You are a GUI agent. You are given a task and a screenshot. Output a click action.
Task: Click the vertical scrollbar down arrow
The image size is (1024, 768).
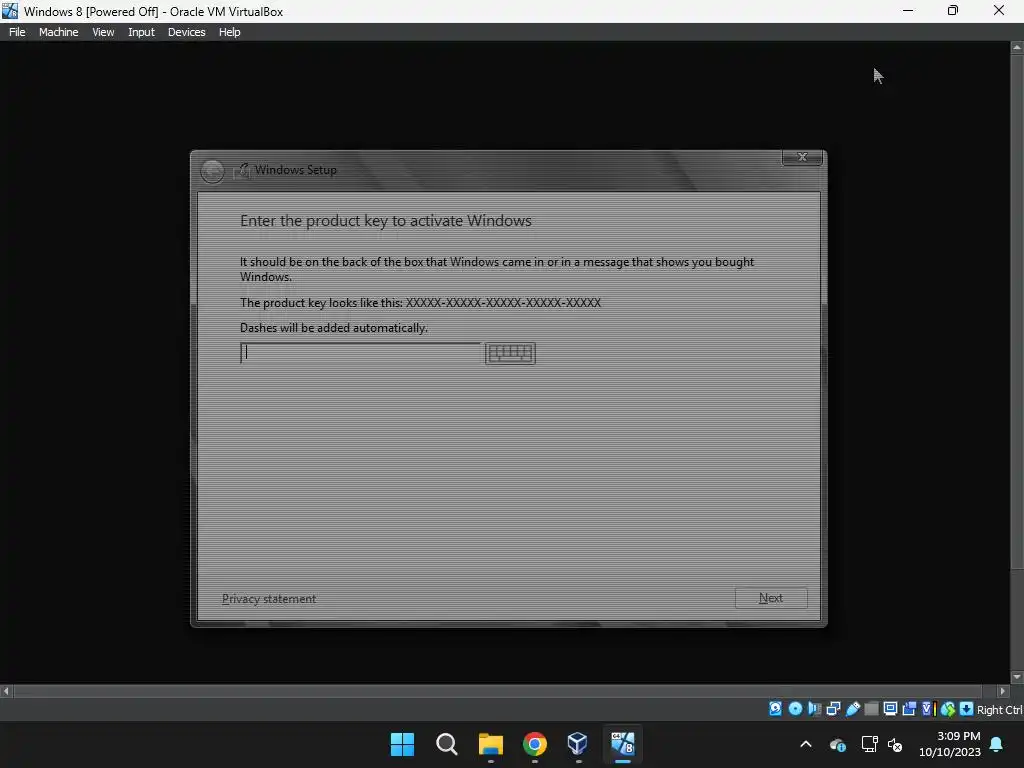[x=1017, y=677]
